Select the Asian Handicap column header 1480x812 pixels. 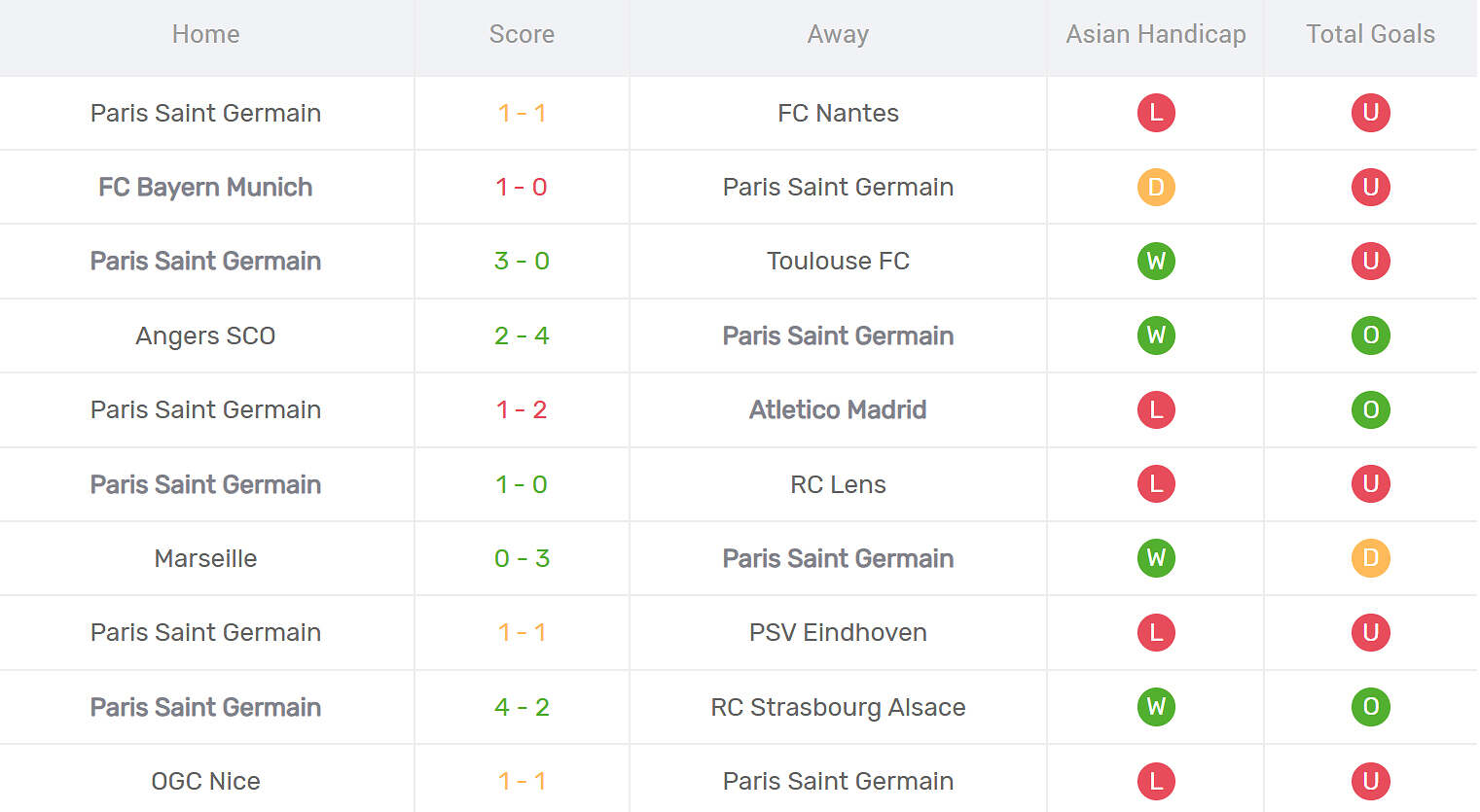[1156, 34]
